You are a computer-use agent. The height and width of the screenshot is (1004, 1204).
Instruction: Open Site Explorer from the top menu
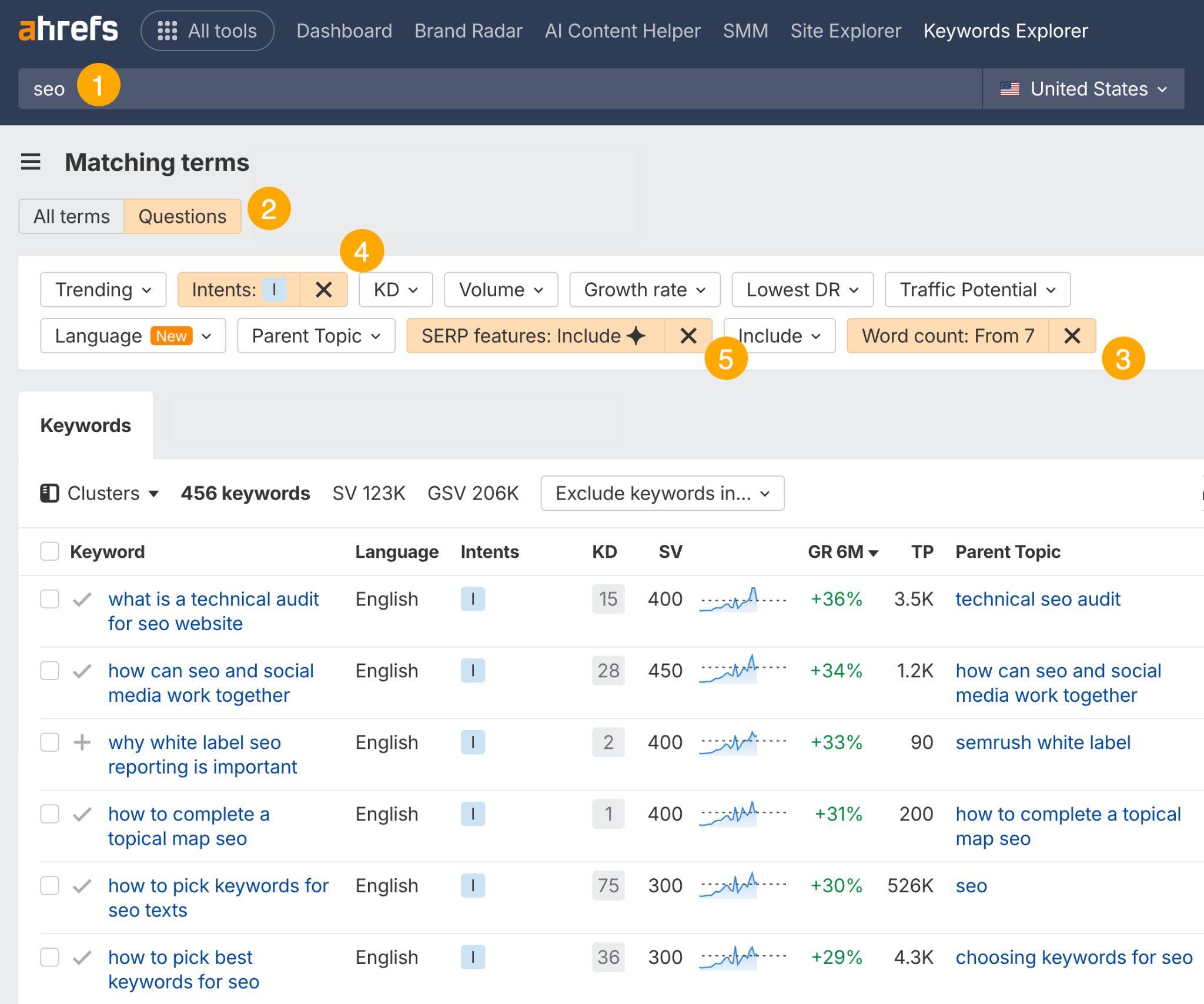[x=845, y=31]
